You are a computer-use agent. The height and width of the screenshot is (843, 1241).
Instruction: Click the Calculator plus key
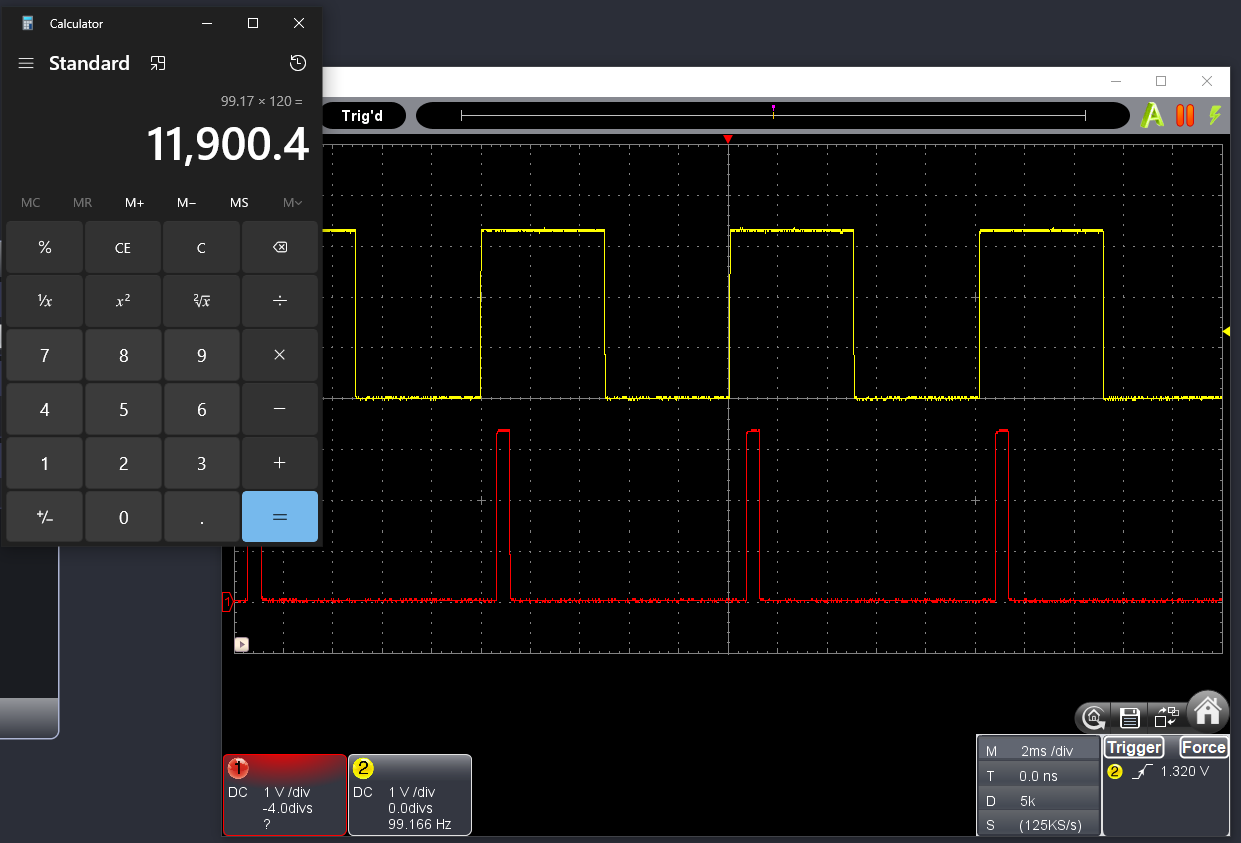tap(280, 463)
